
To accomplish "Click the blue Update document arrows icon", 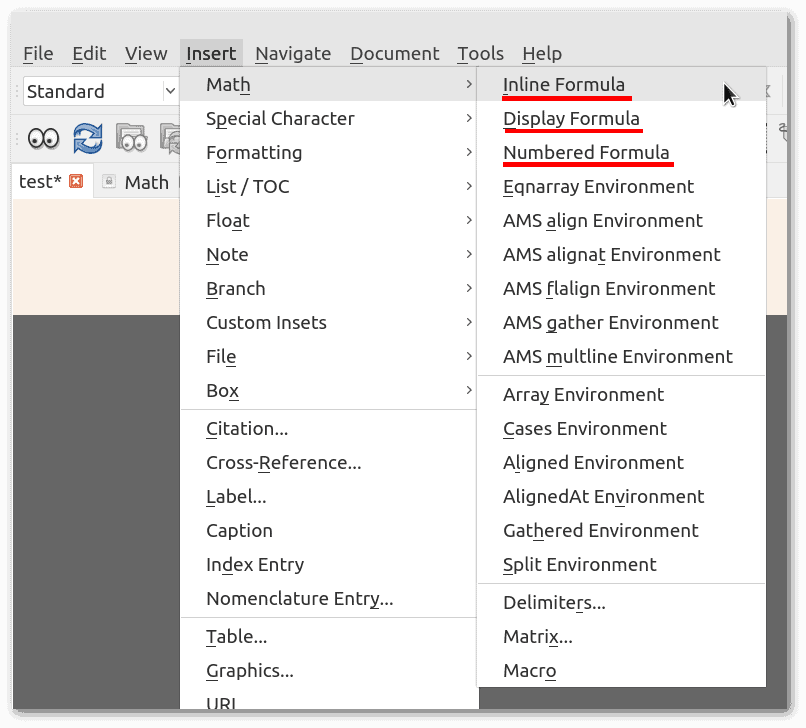I will (x=88, y=138).
